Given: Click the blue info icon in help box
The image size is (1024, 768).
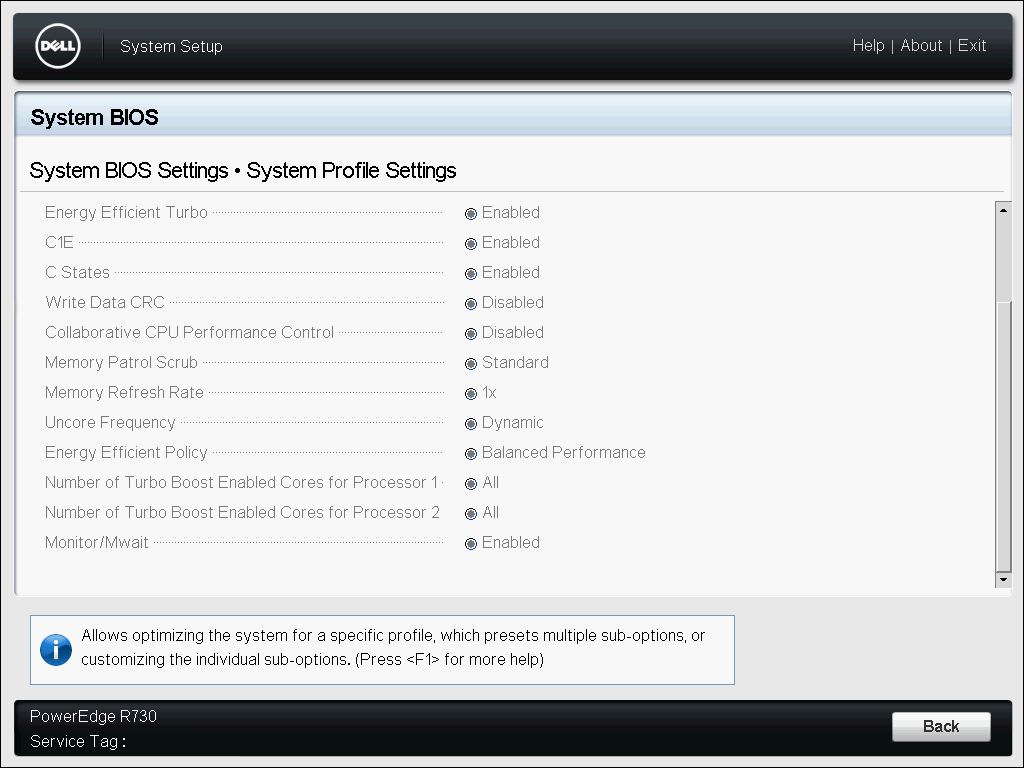Looking at the screenshot, I should coord(56,650).
